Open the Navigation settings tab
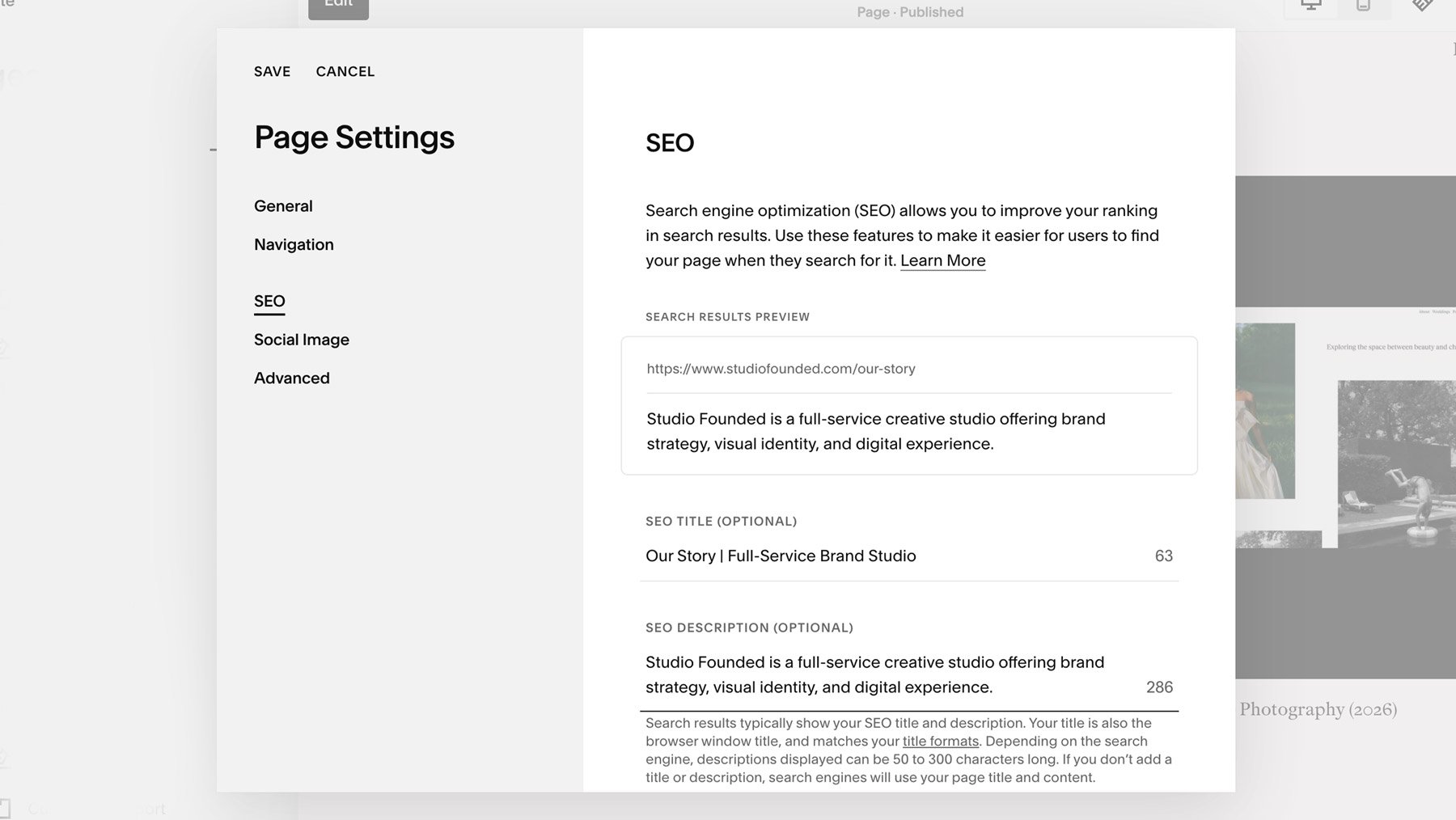This screenshot has width=1456, height=820. tap(294, 244)
